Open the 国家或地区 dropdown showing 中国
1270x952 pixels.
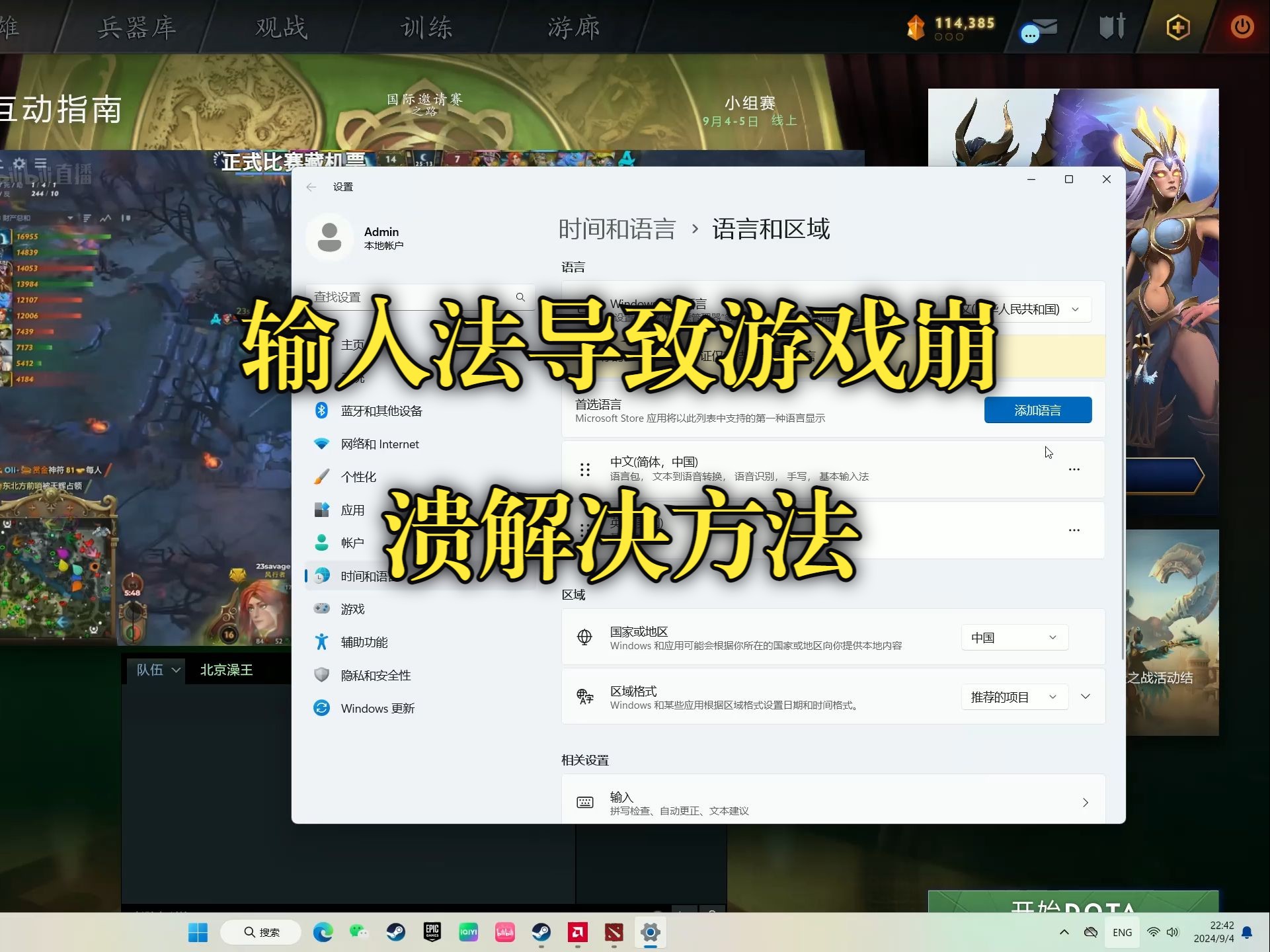pos(1014,637)
